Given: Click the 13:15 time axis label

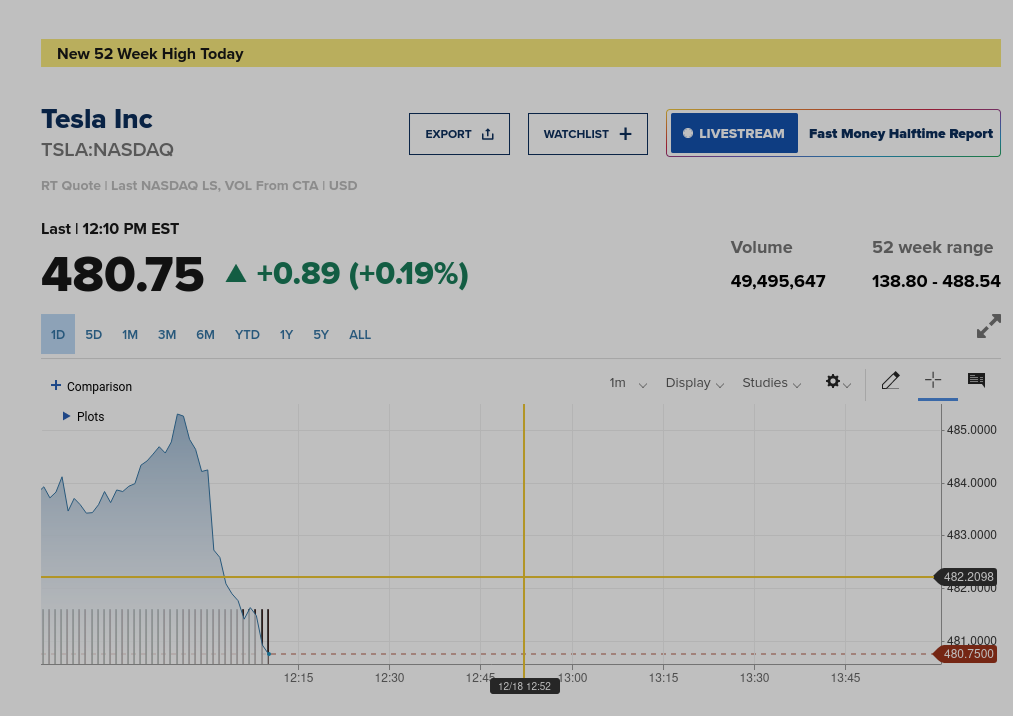Looking at the screenshot, I should click(663, 678).
